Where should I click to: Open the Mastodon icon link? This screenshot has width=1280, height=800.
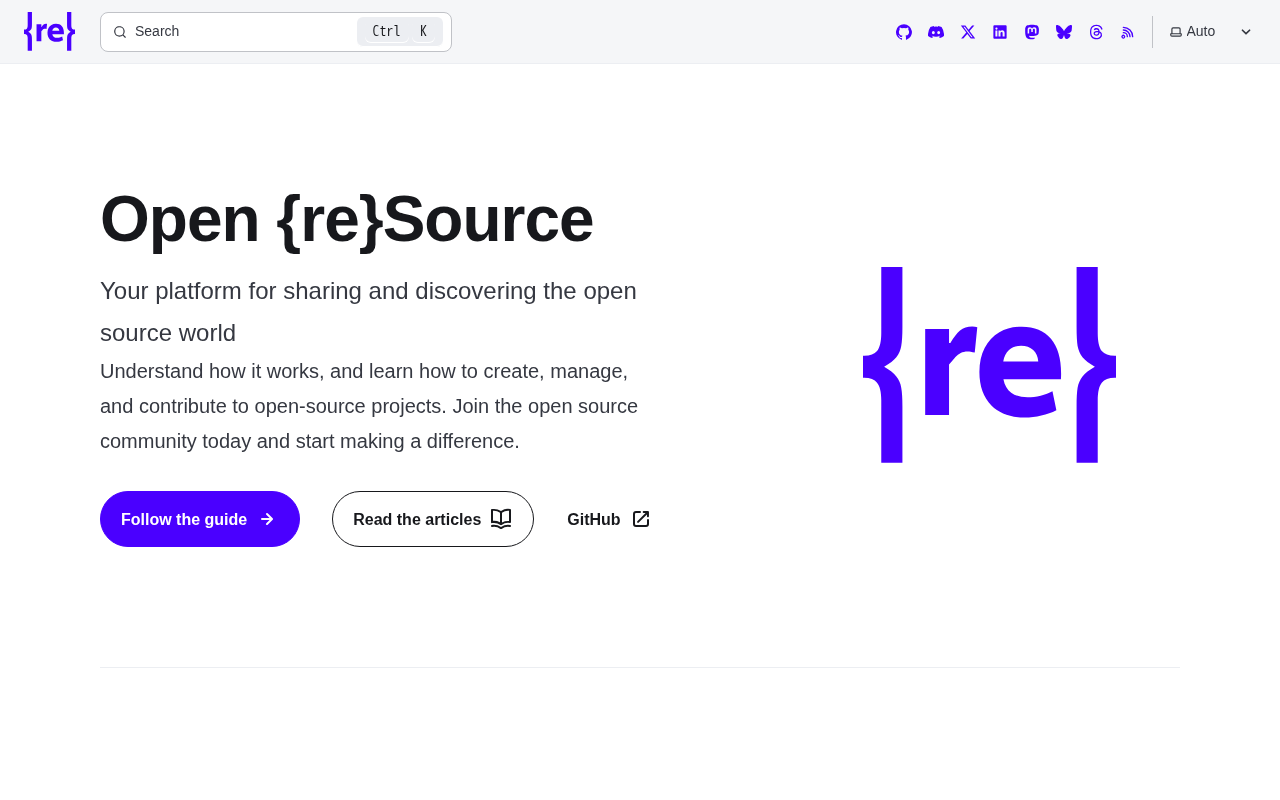tap(1032, 32)
